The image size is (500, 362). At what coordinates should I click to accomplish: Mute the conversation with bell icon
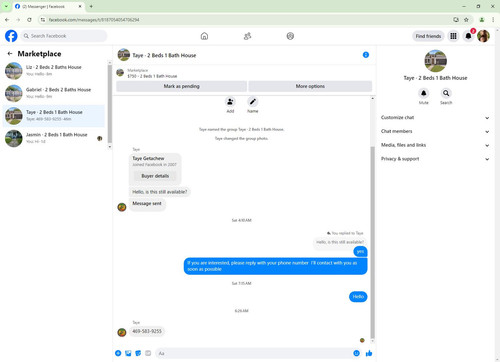pyautogui.click(x=424, y=93)
